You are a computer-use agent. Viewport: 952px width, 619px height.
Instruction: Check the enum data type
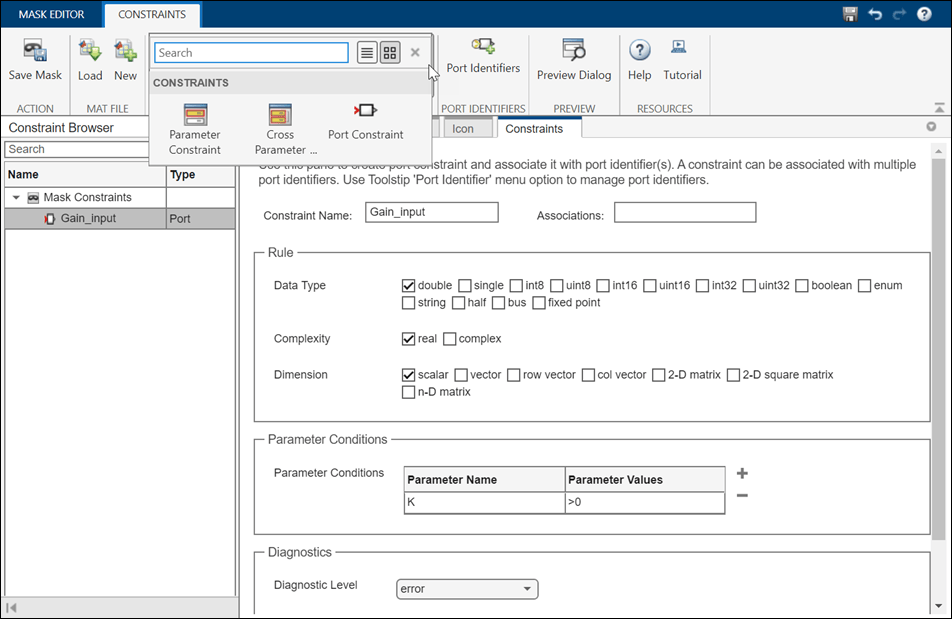(x=865, y=286)
